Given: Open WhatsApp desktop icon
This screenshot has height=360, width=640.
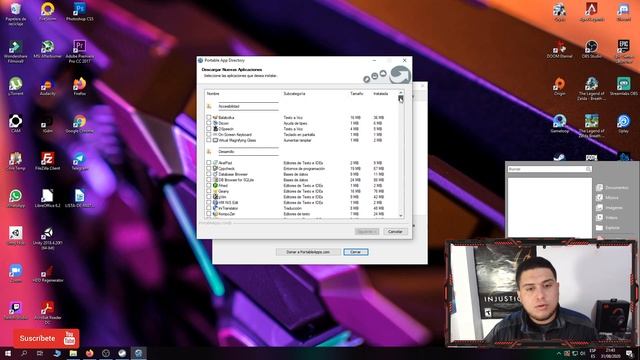Looking at the screenshot, I should click(16, 198).
